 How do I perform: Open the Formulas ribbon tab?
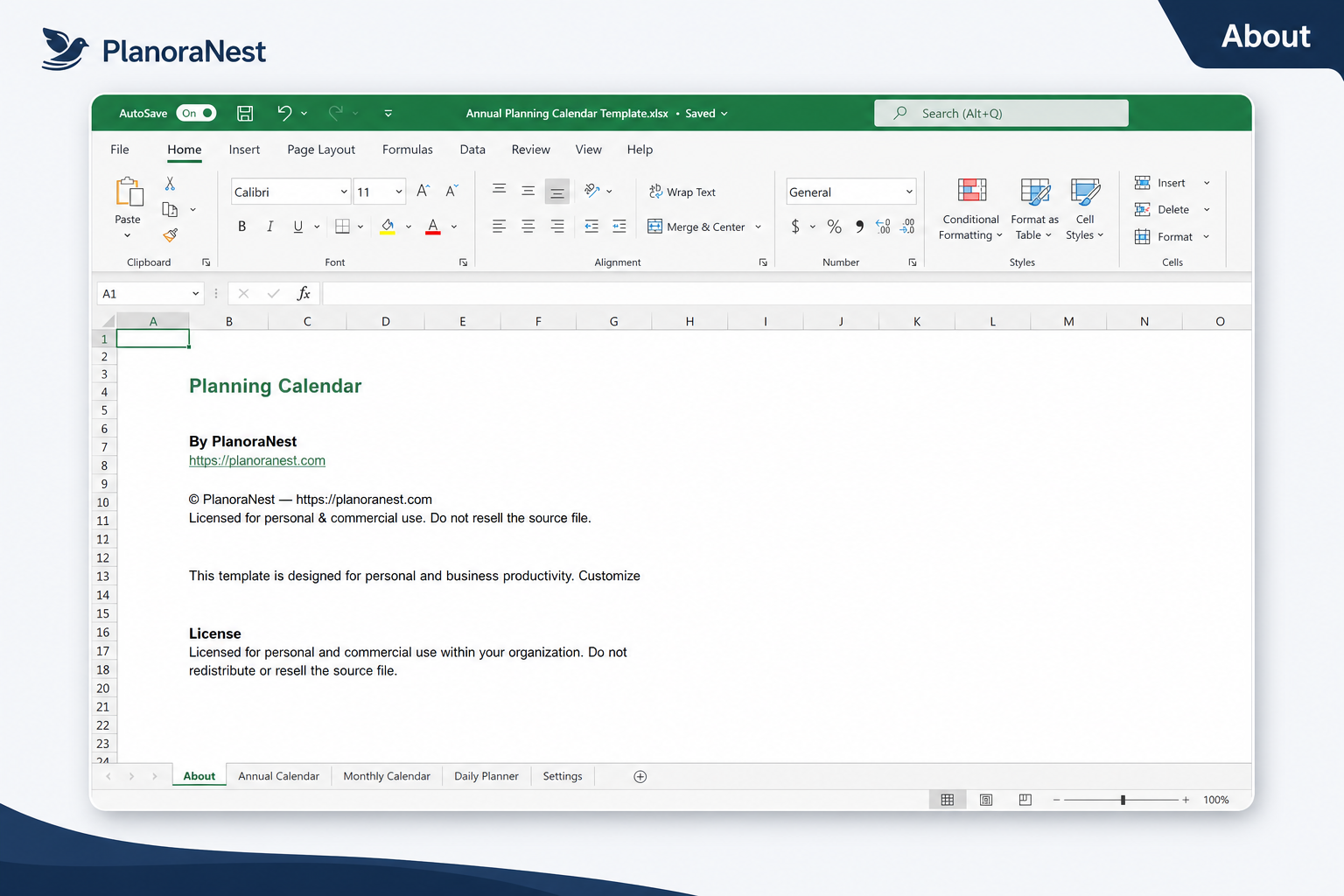(408, 150)
